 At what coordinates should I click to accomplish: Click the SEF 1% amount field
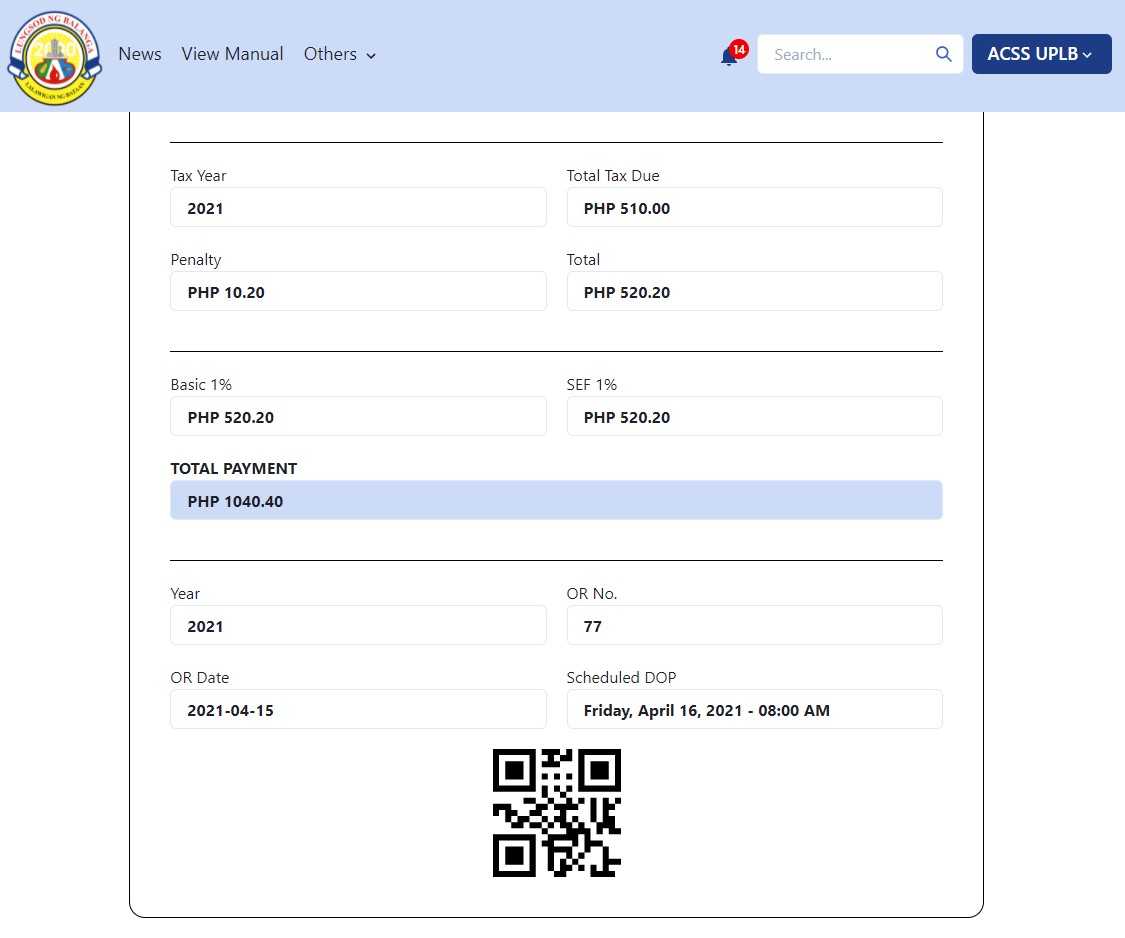point(754,417)
